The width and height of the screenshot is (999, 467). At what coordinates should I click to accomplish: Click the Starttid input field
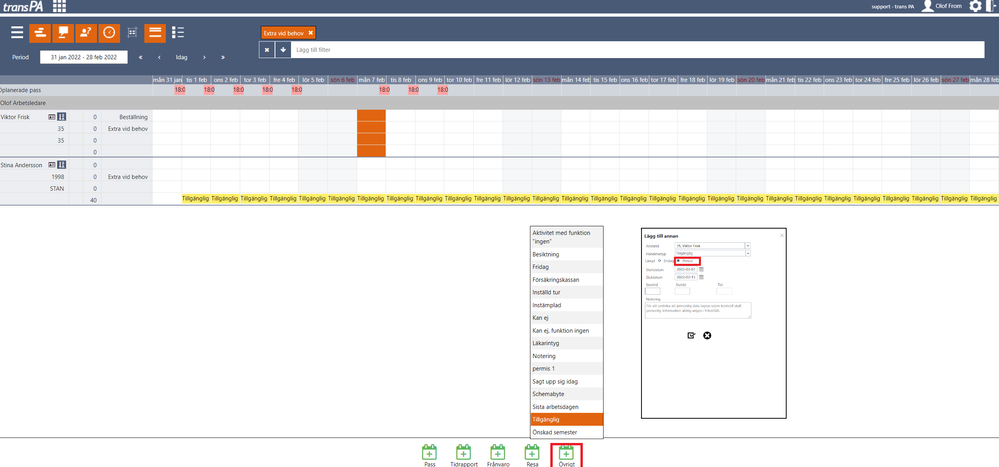click(x=653, y=291)
